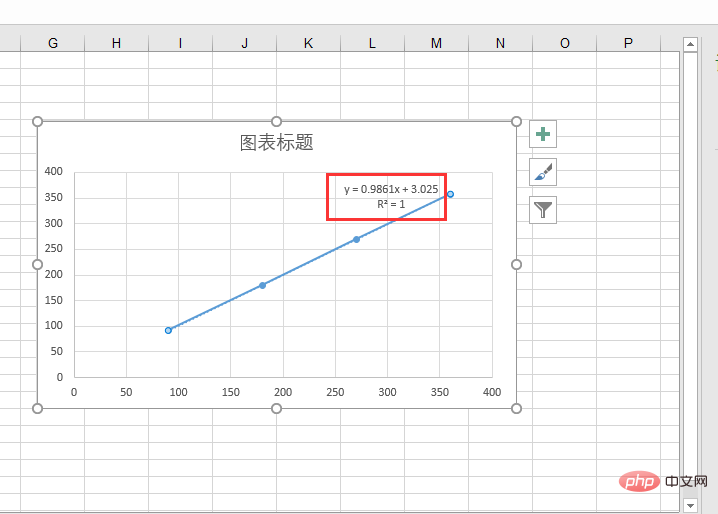Select the trendline equation y = 0.9861x + 3.025
718x514 pixels.
click(x=391, y=189)
